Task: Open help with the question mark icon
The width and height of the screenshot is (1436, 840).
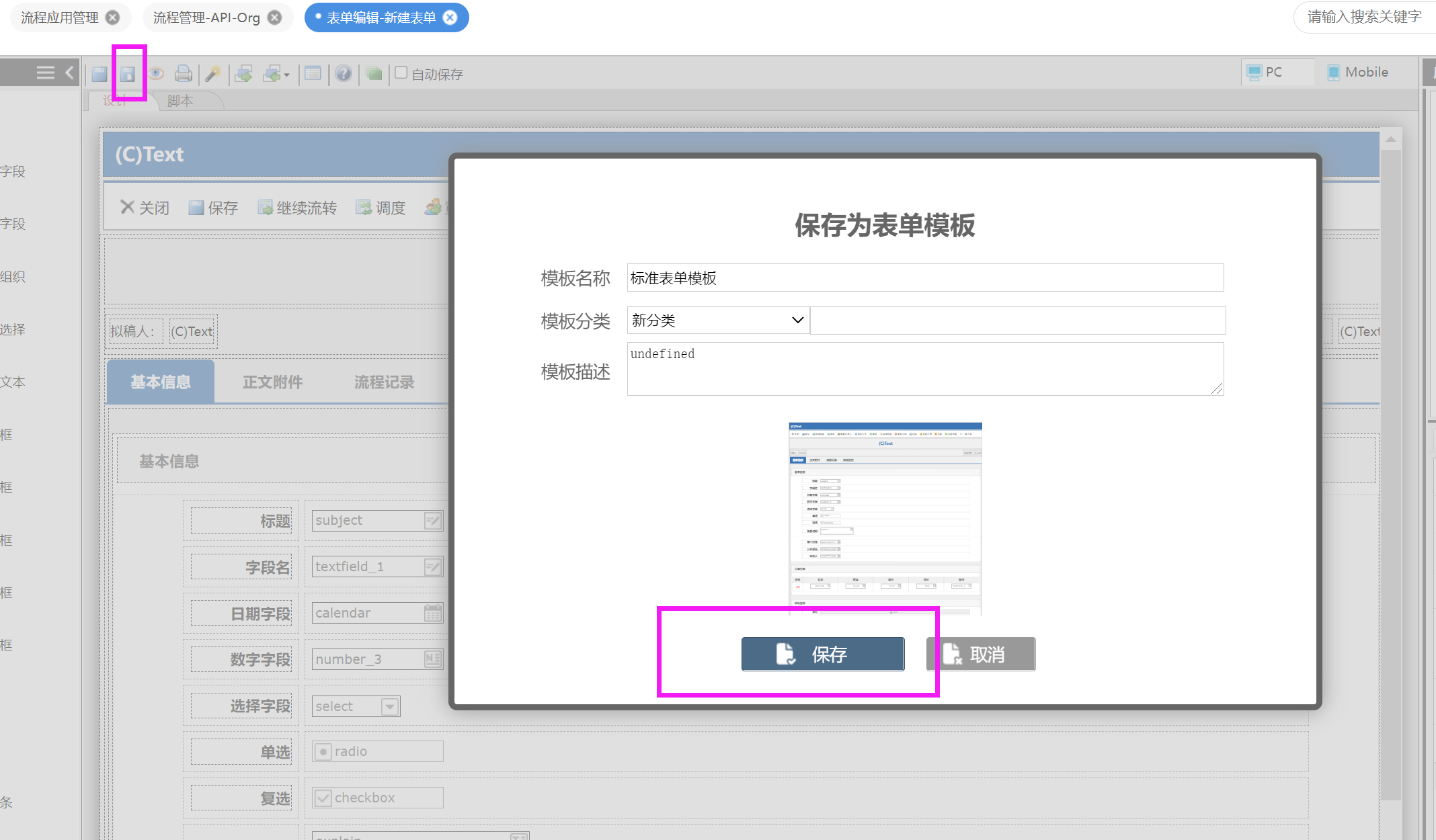Action: coord(343,73)
